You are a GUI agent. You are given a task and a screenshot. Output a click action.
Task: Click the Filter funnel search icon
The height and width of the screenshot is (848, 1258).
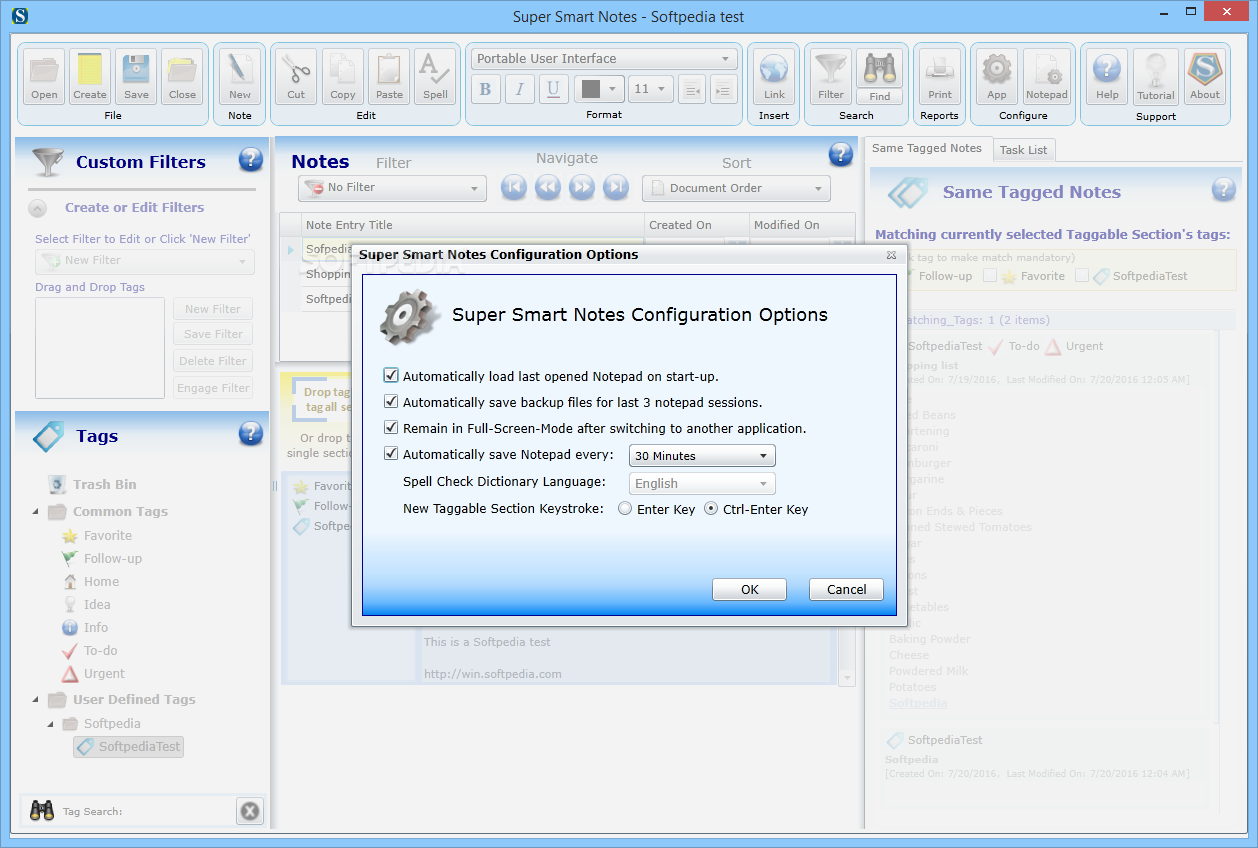click(x=831, y=77)
